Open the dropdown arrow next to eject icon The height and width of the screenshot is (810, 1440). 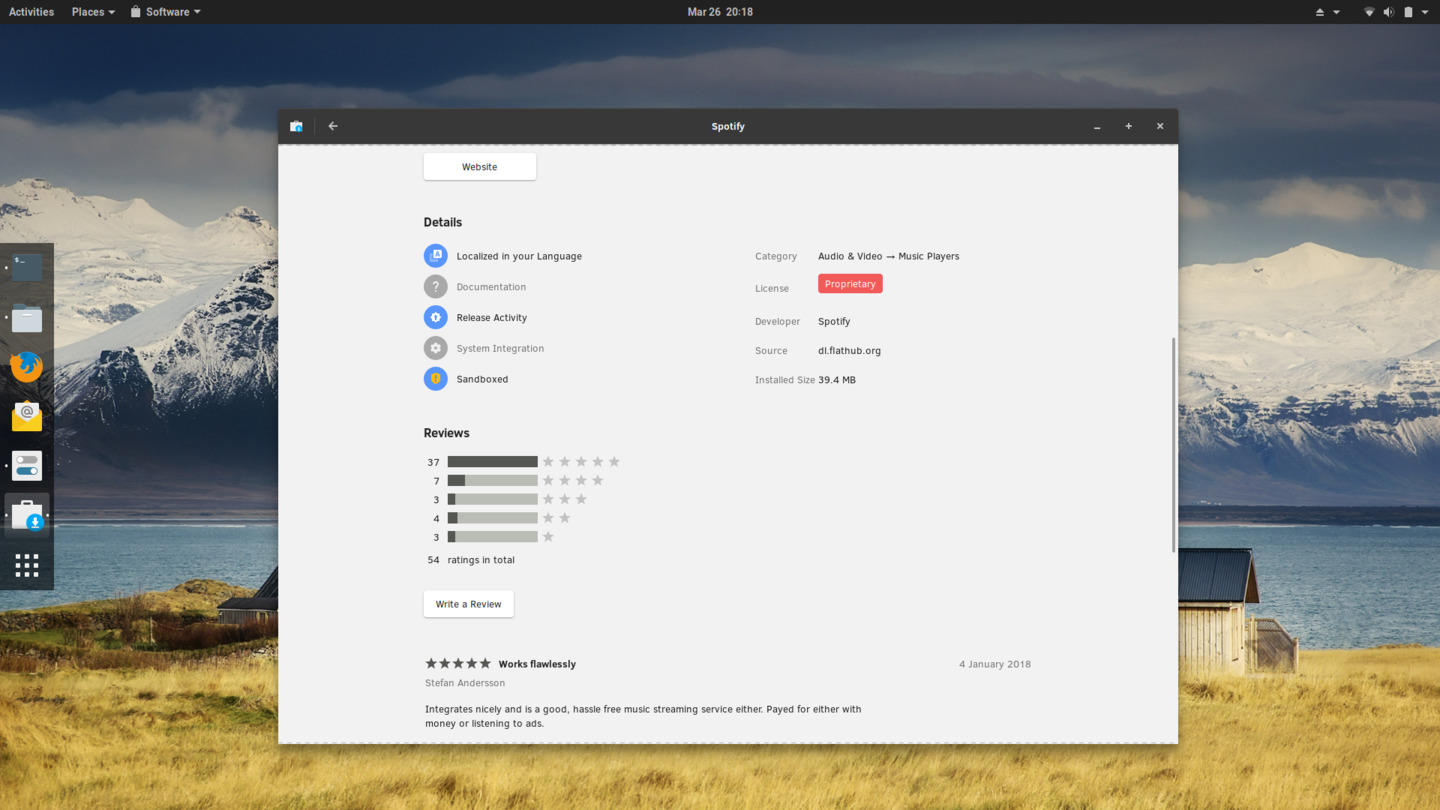pos(1336,12)
